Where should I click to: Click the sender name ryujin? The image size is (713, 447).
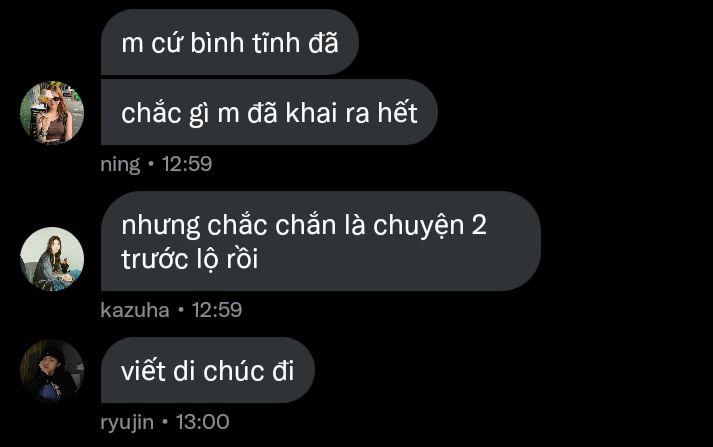pos(127,422)
